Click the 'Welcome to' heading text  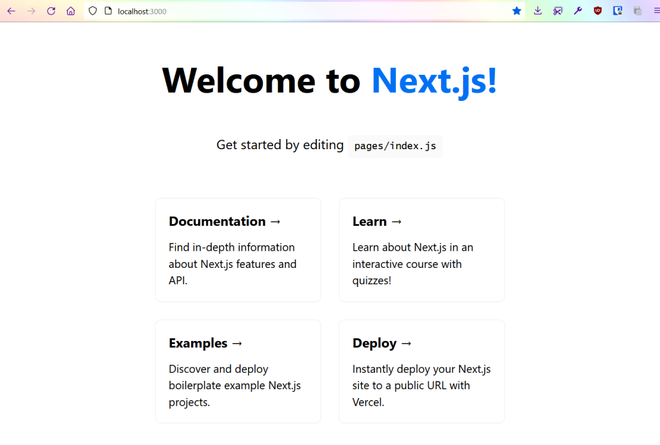pyautogui.click(x=261, y=80)
